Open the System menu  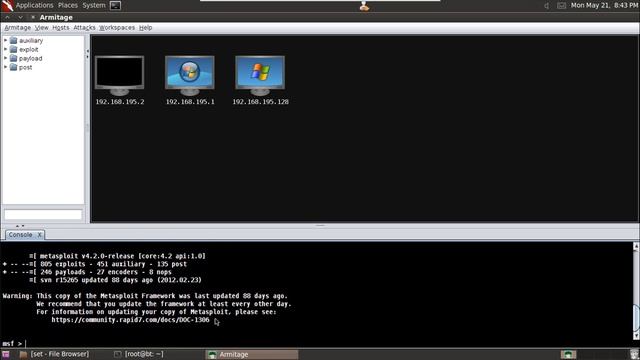[x=94, y=5]
